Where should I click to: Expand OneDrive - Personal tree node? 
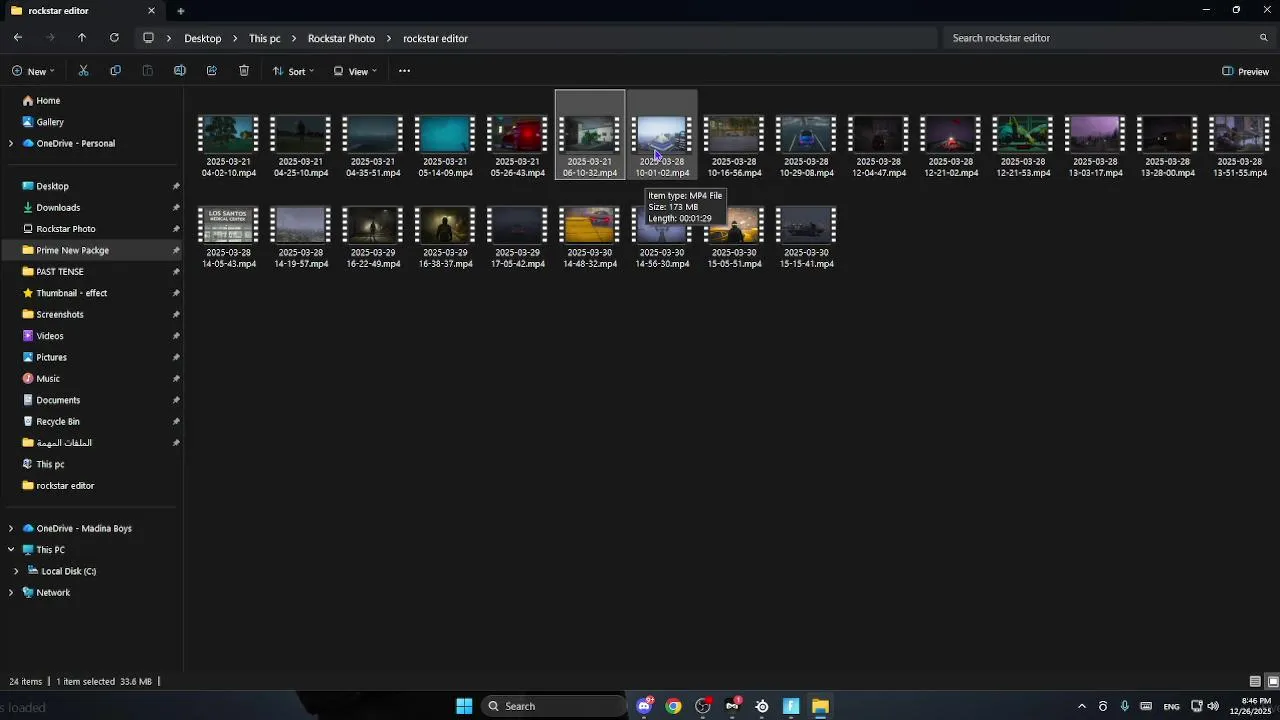click(x=11, y=143)
